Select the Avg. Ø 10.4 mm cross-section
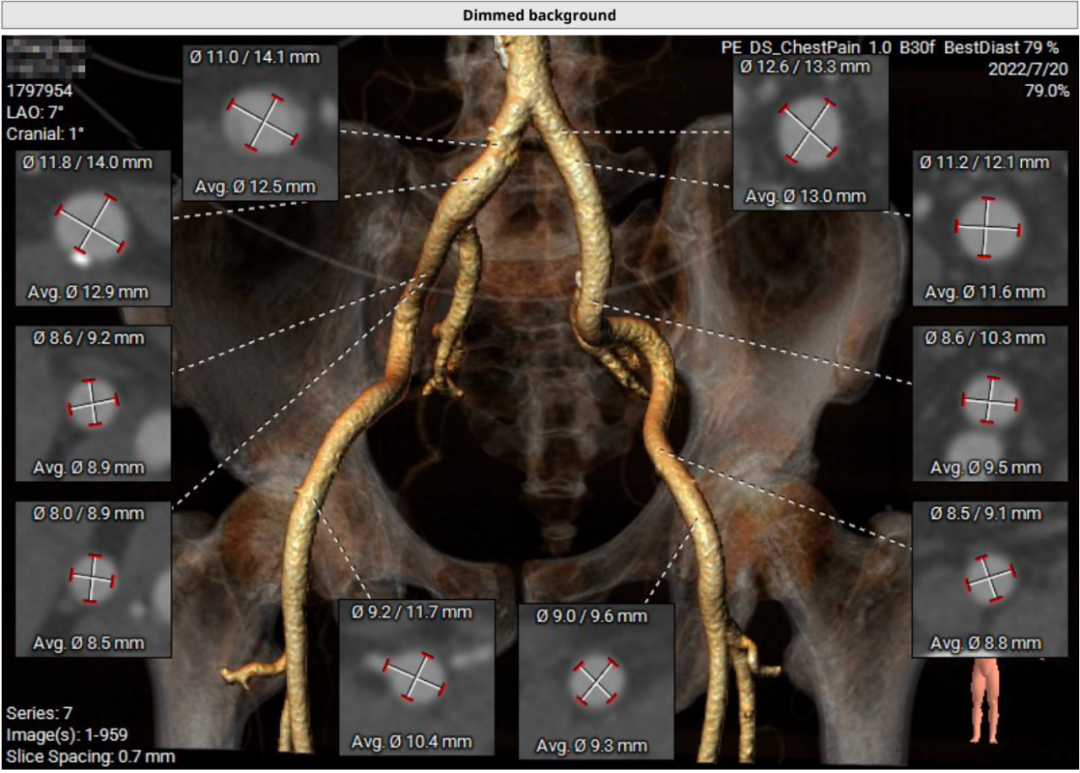This screenshot has height=773, width=1080. [x=417, y=678]
